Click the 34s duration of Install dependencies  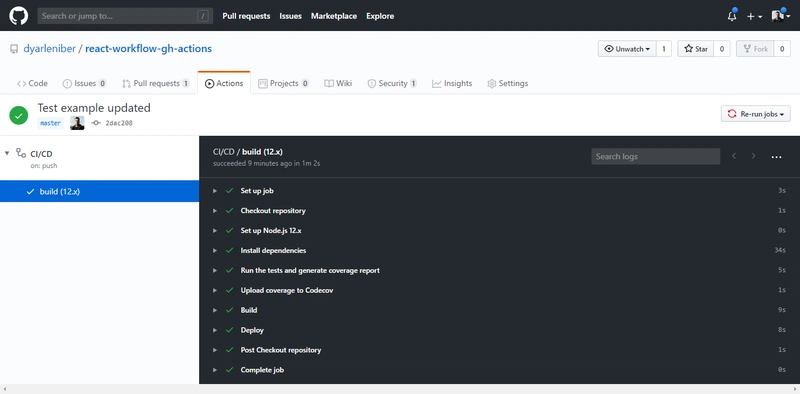[x=780, y=250]
